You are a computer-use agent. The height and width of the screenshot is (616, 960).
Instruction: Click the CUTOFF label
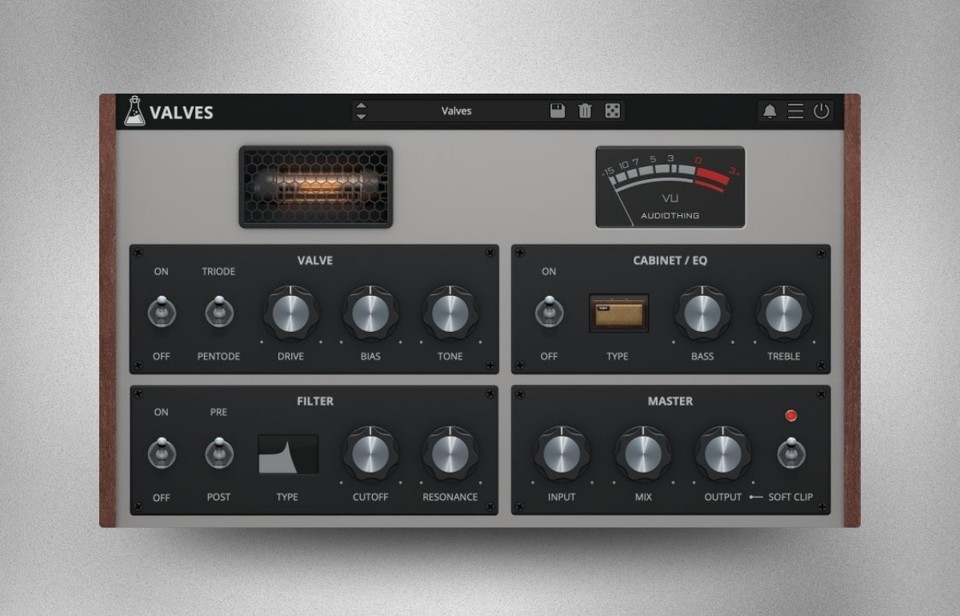point(370,497)
